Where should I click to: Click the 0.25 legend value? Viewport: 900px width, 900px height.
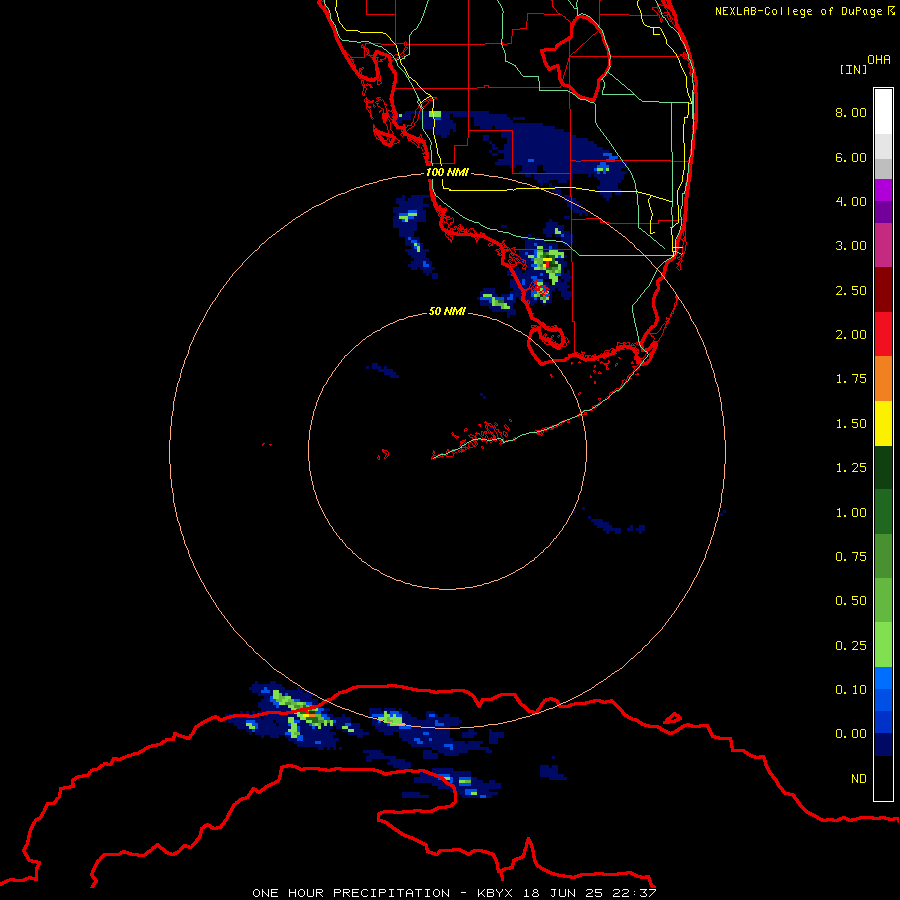pos(851,646)
